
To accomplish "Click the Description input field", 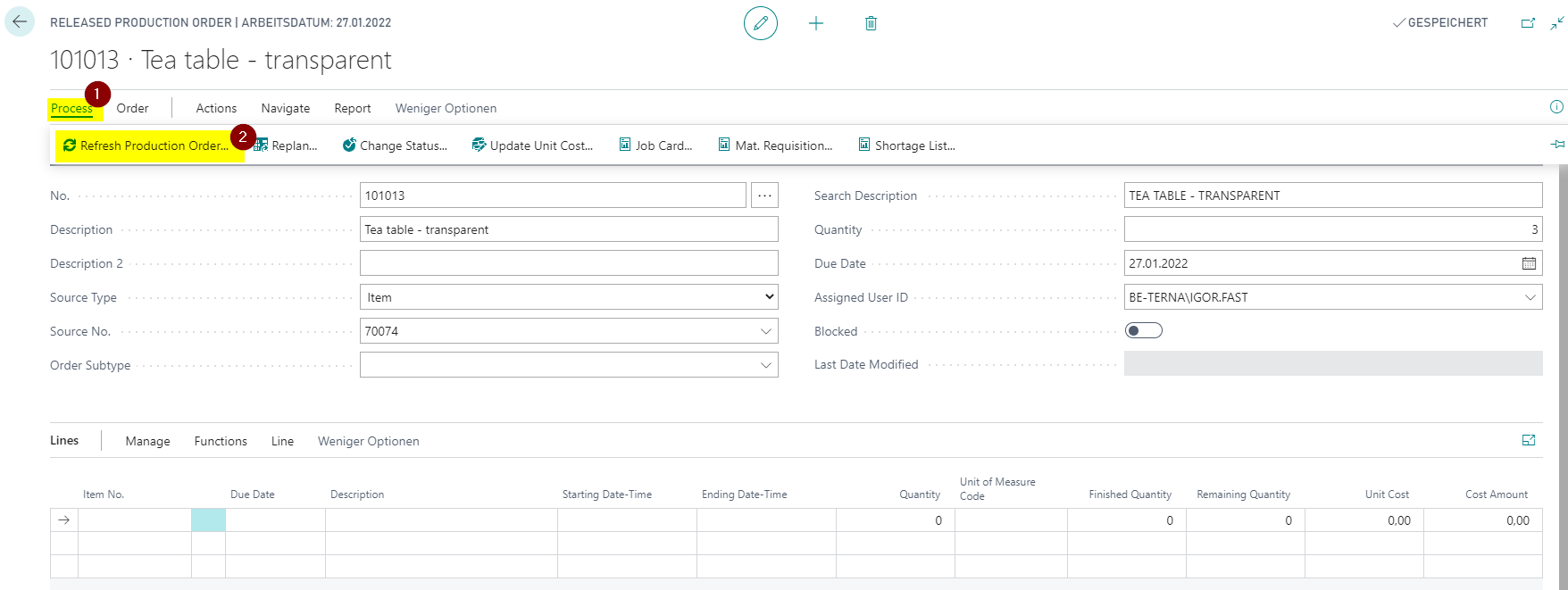I will [x=569, y=229].
